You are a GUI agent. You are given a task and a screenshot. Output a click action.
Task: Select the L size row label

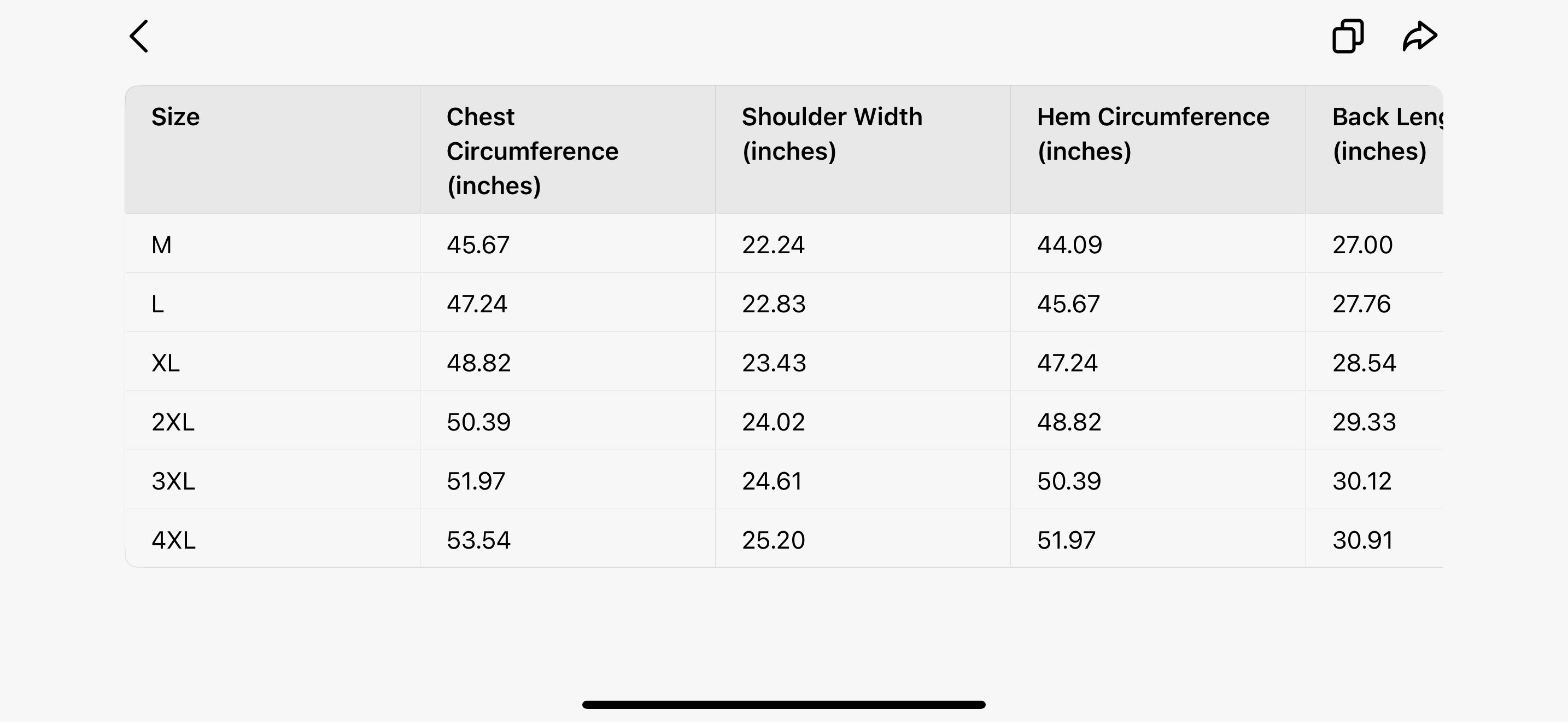(157, 304)
